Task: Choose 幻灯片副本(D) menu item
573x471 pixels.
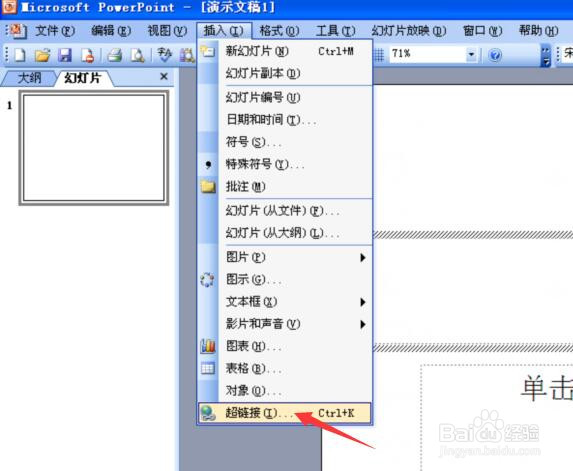Action: (x=285, y=73)
